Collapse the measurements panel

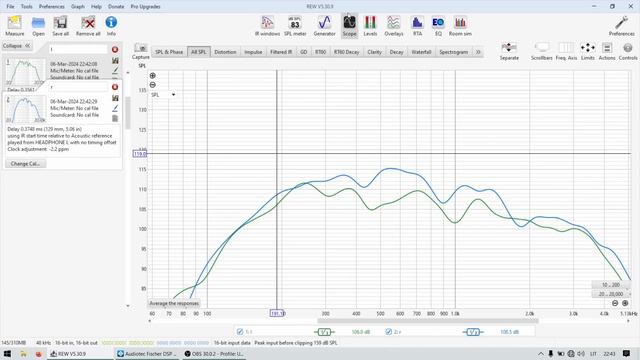coord(16,46)
